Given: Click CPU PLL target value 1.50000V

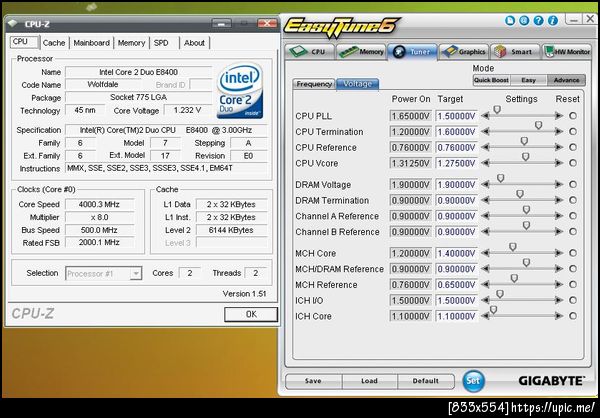Looking at the screenshot, I should click(457, 116).
